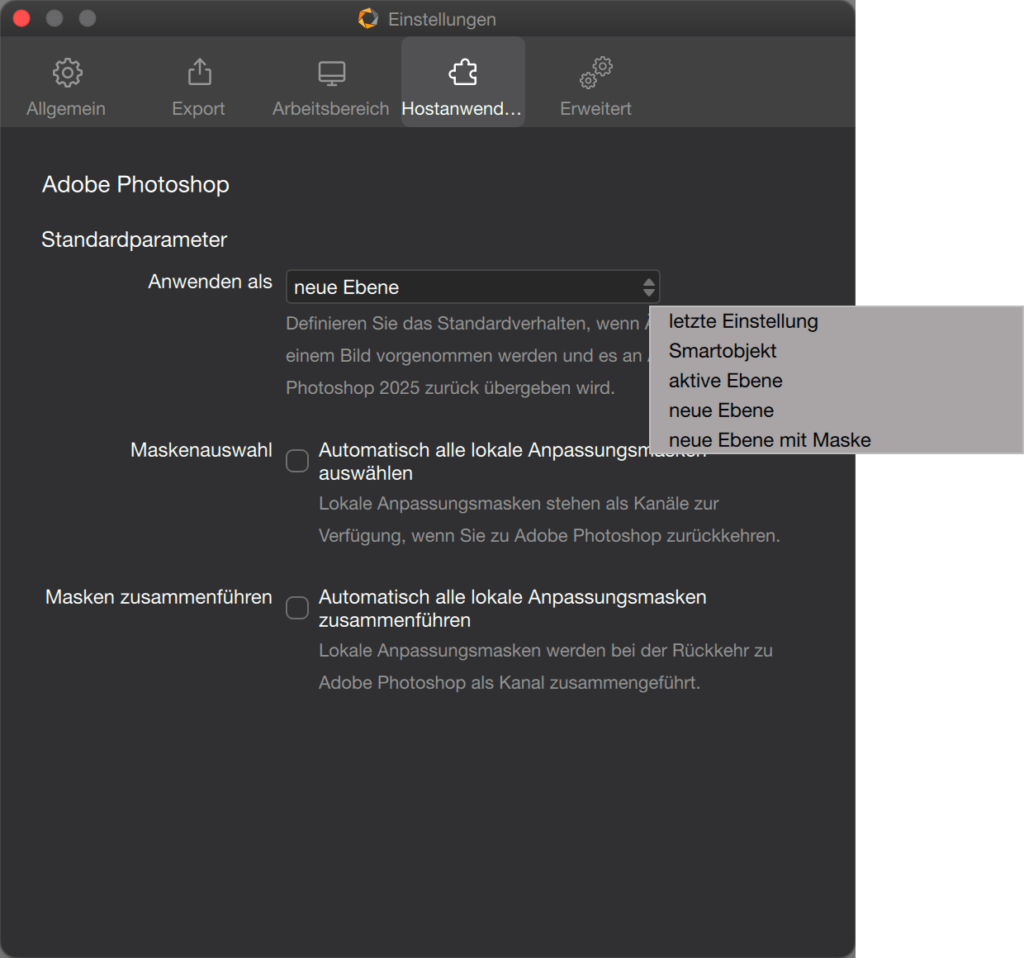Image resolution: width=1024 pixels, height=958 pixels.
Task: Select the Hostanwend… tab
Action: [x=462, y=83]
